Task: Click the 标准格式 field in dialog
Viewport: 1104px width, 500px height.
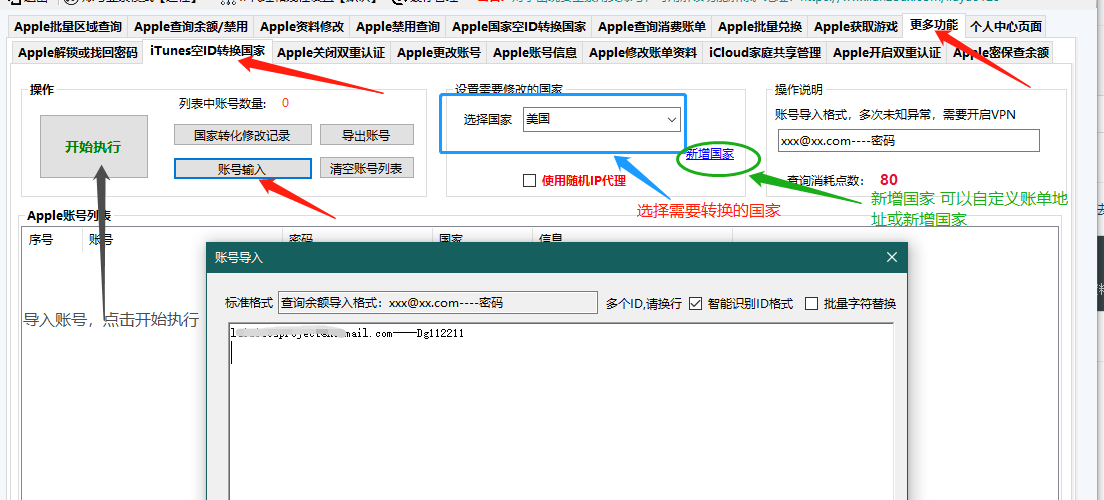Action: coord(437,304)
